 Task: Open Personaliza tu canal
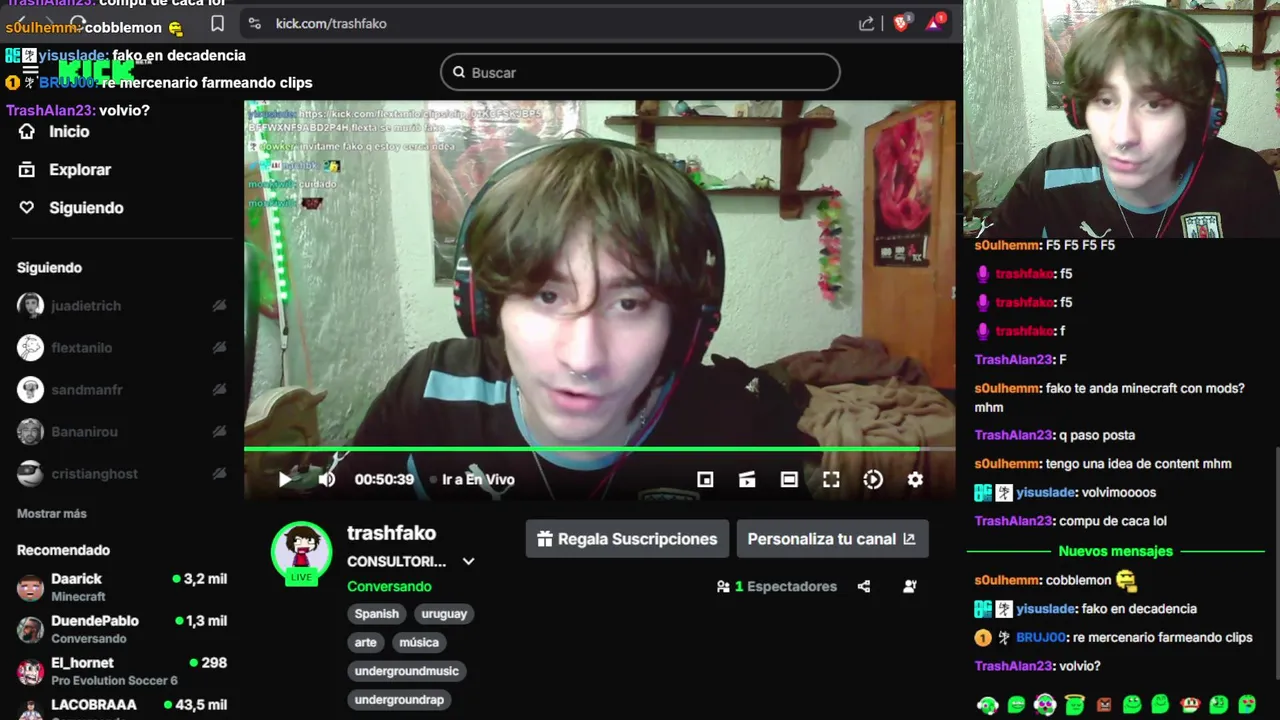(x=832, y=539)
